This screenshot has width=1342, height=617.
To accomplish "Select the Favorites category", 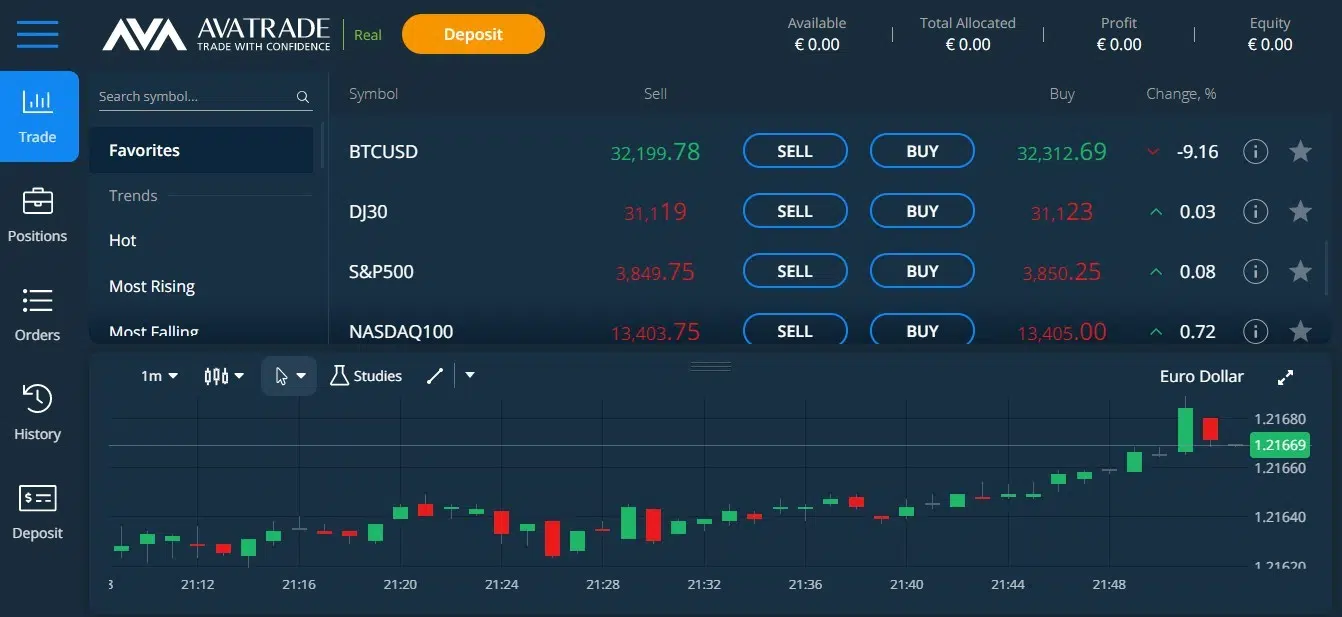I will click(201, 150).
